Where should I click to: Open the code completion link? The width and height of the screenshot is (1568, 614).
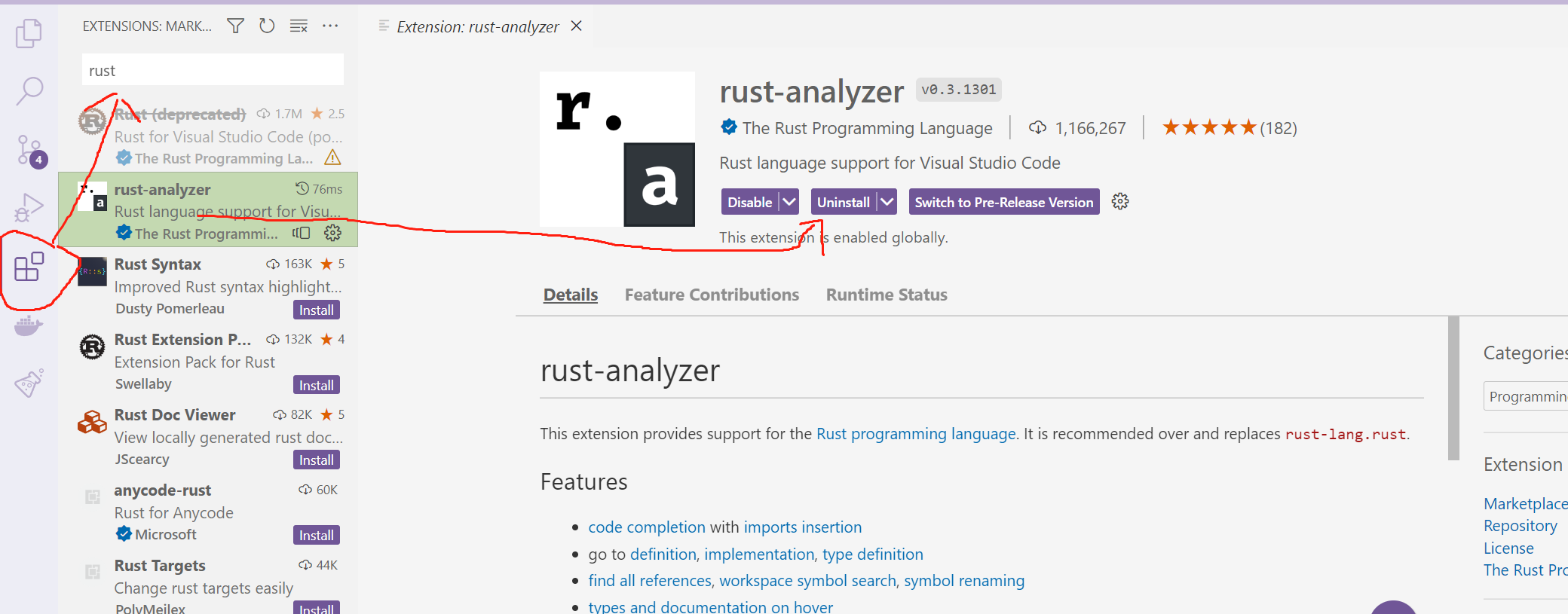coord(647,527)
